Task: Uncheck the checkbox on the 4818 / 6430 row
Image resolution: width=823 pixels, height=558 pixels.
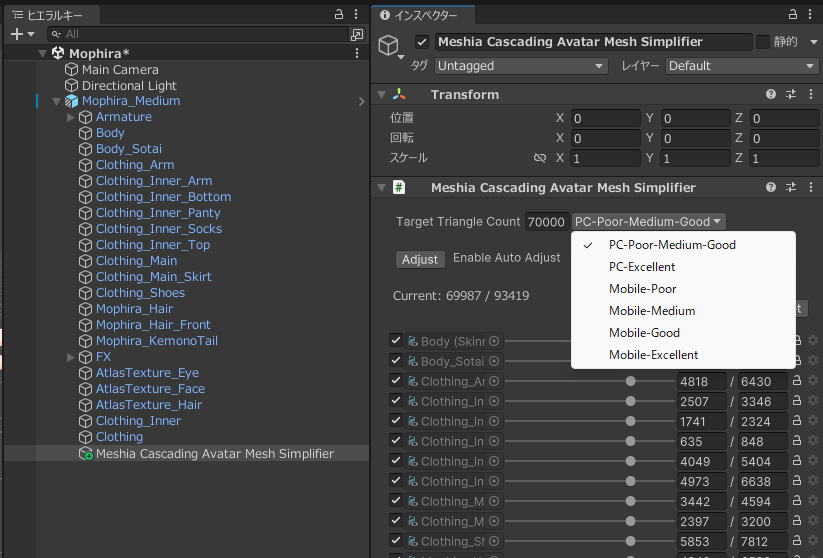Action: coord(396,380)
